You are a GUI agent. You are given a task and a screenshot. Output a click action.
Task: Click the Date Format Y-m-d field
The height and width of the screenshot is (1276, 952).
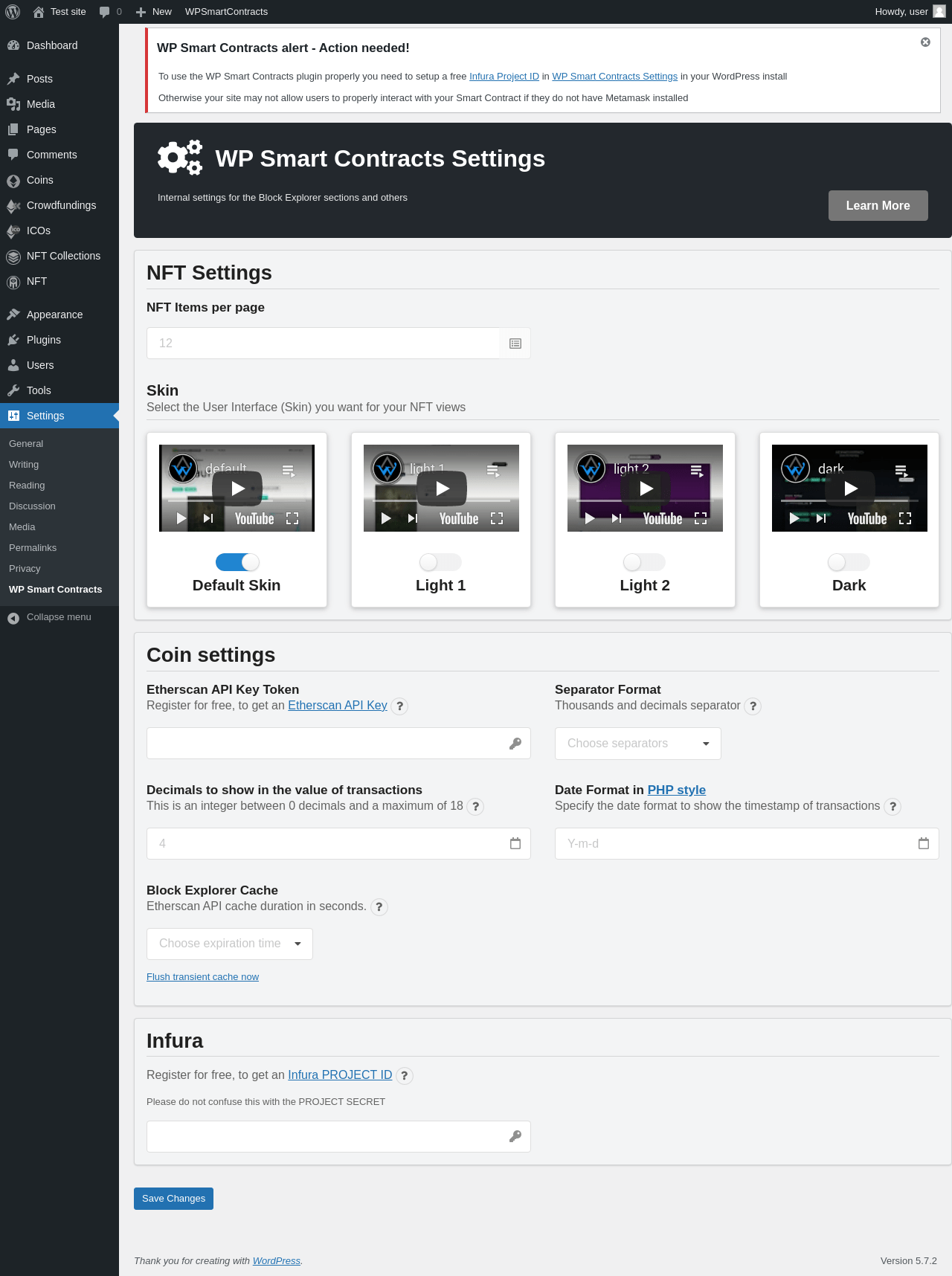(747, 844)
